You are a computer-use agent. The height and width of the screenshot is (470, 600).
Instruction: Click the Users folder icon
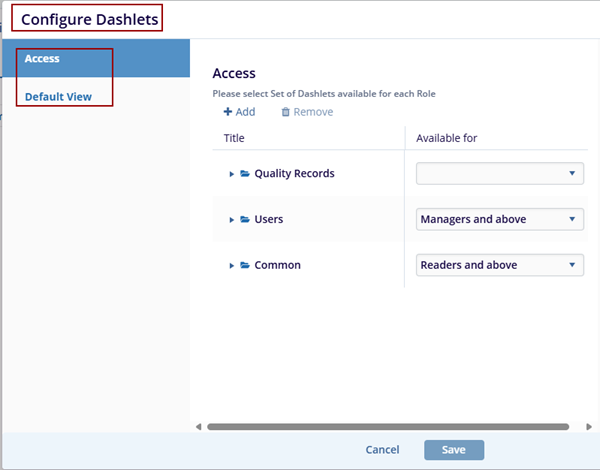click(245, 220)
